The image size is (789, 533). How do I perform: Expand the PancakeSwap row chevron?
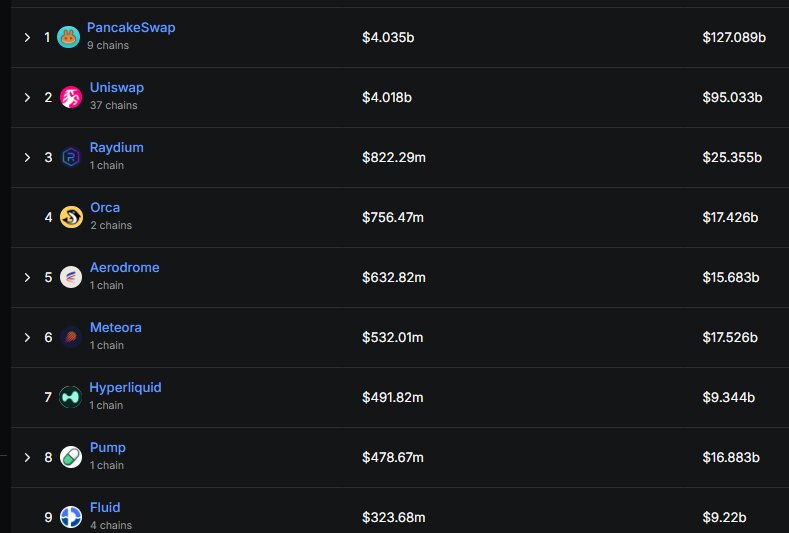click(27, 37)
